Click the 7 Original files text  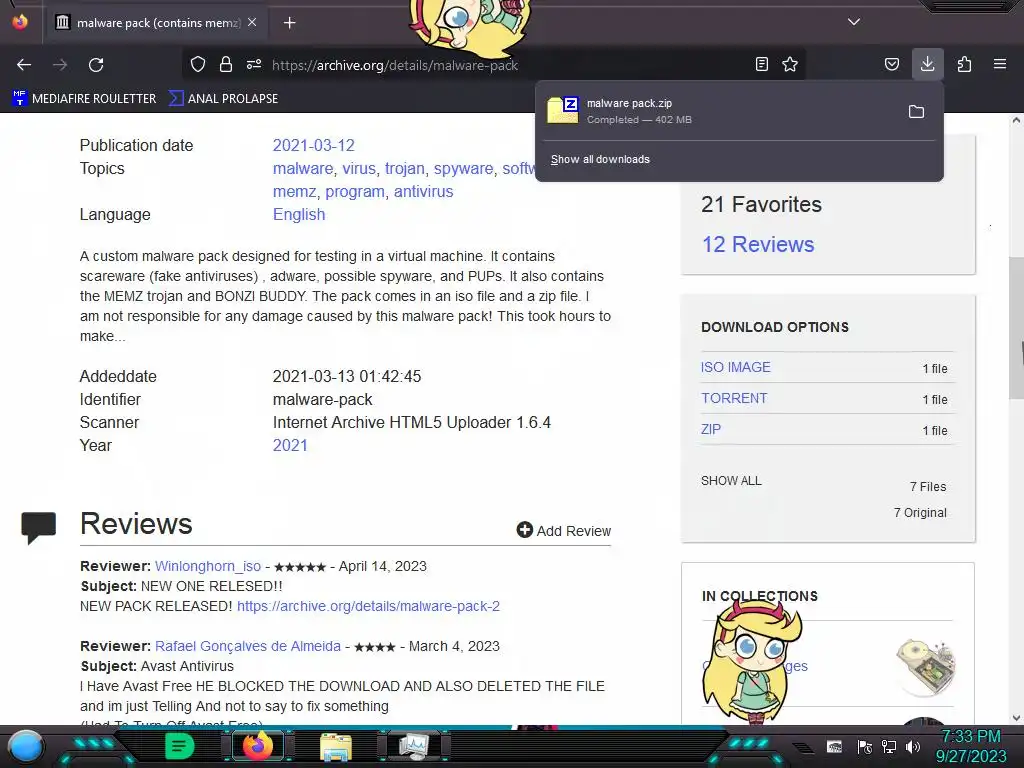tap(920, 513)
